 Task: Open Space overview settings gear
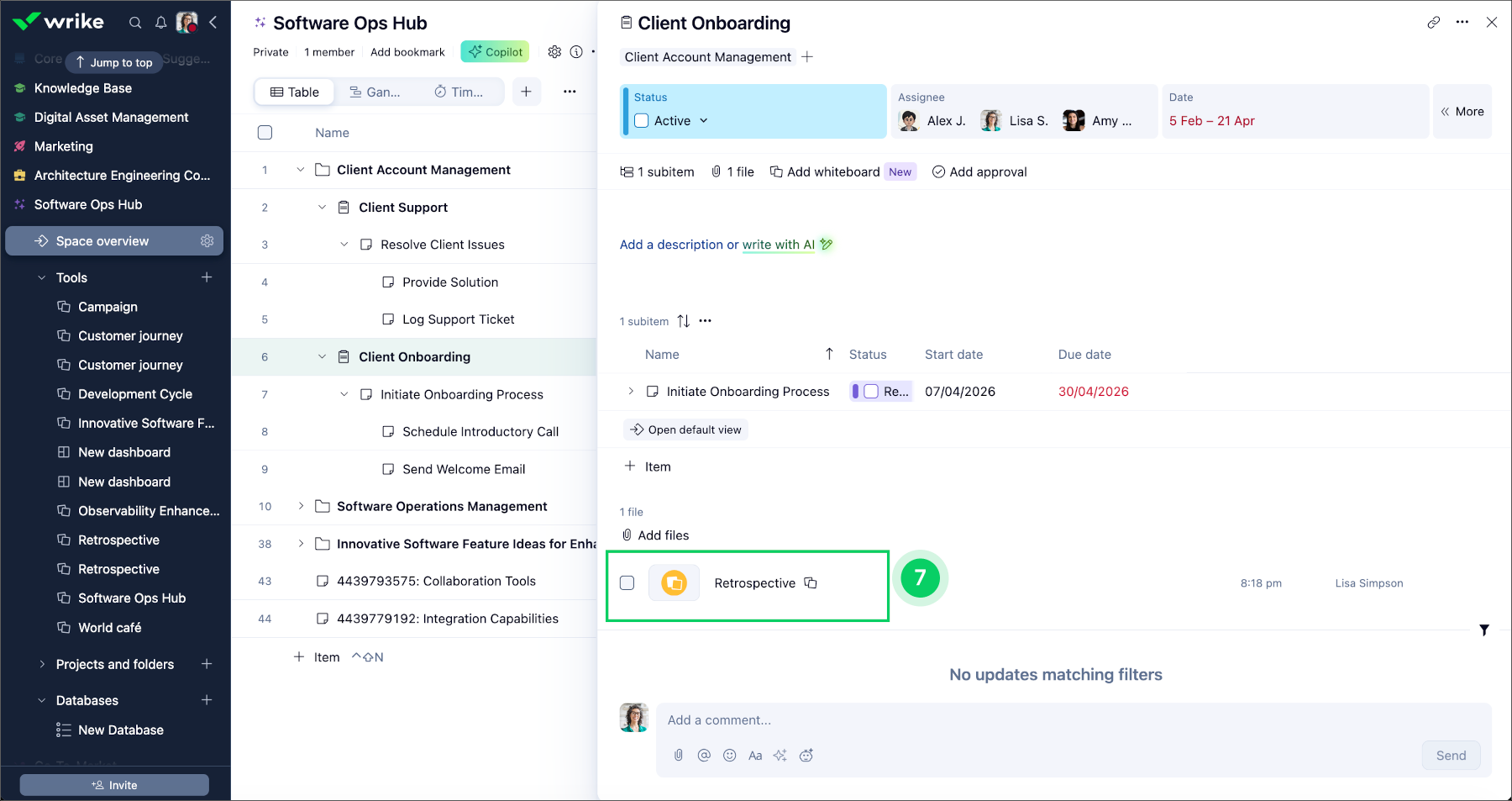coord(207,241)
